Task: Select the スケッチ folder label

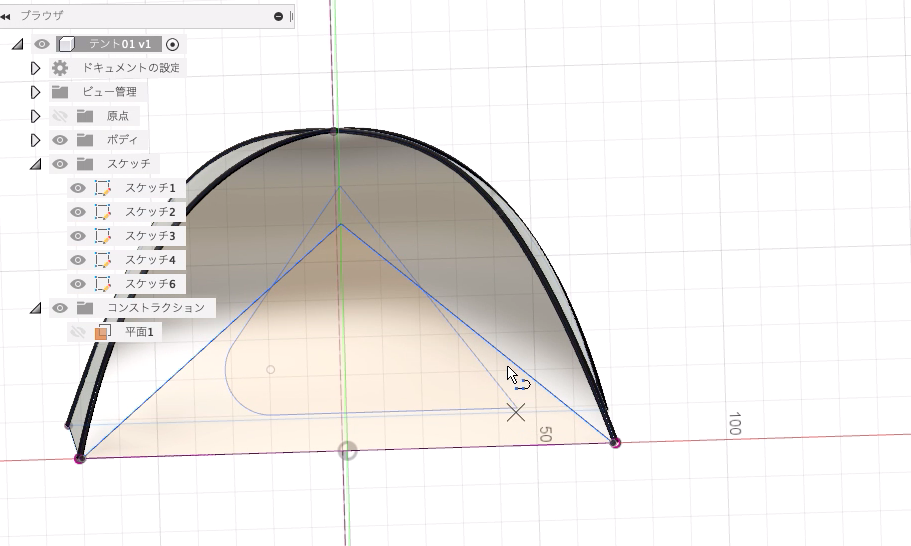Action: pyautogui.click(x=128, y=164)
